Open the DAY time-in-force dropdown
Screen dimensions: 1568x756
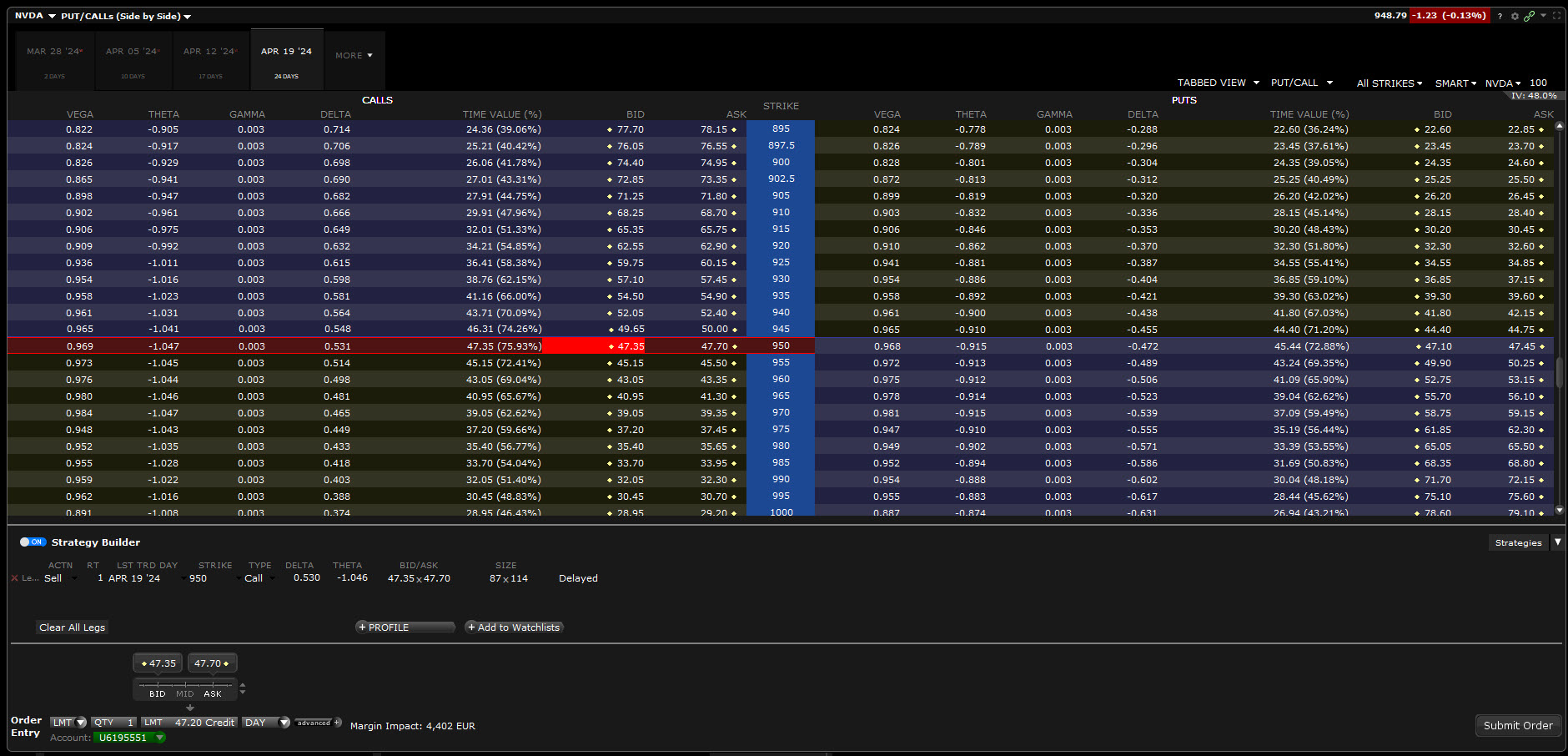266,723
